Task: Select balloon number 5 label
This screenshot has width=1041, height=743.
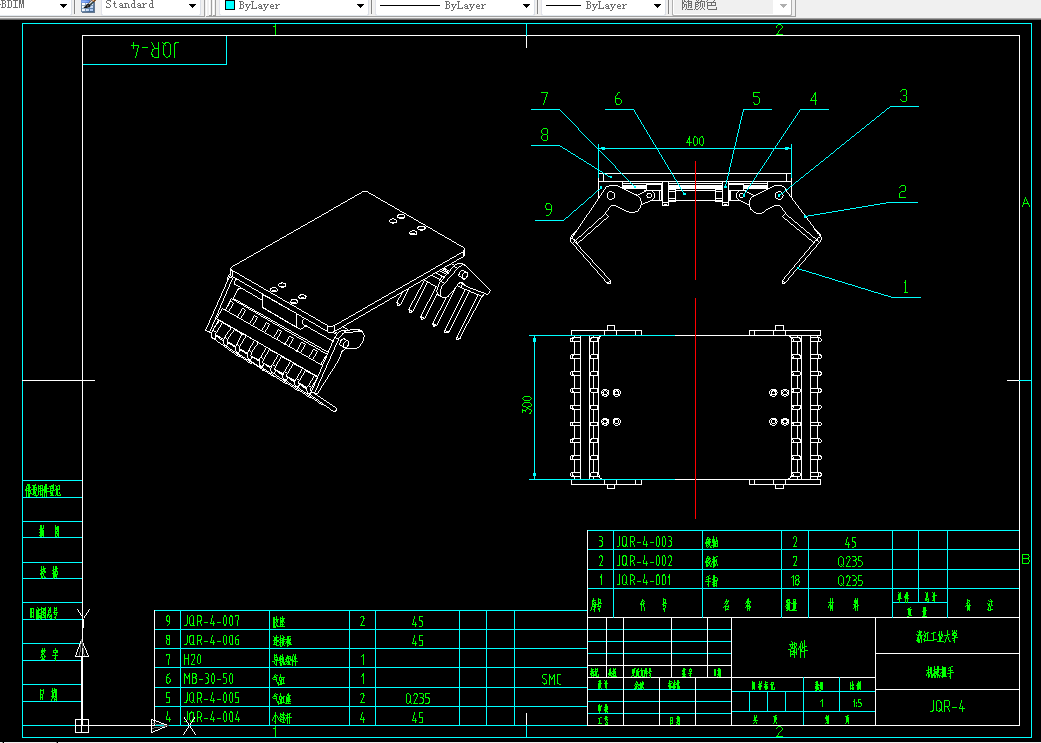Action: point(756,99)
